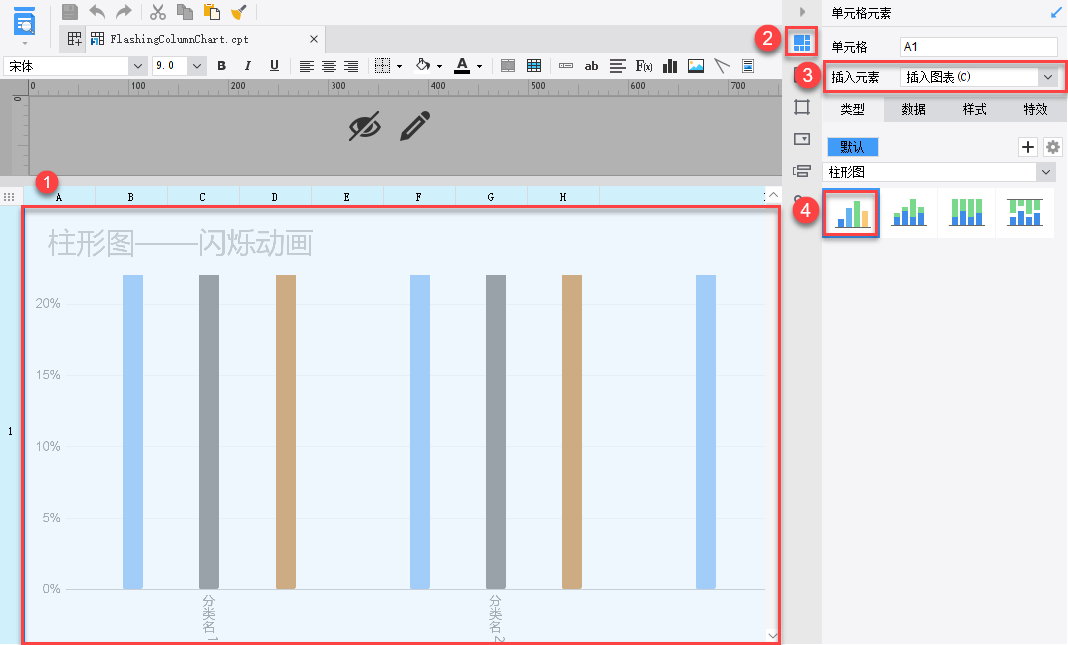
Task: Select column header H
Action: [563, 197]
